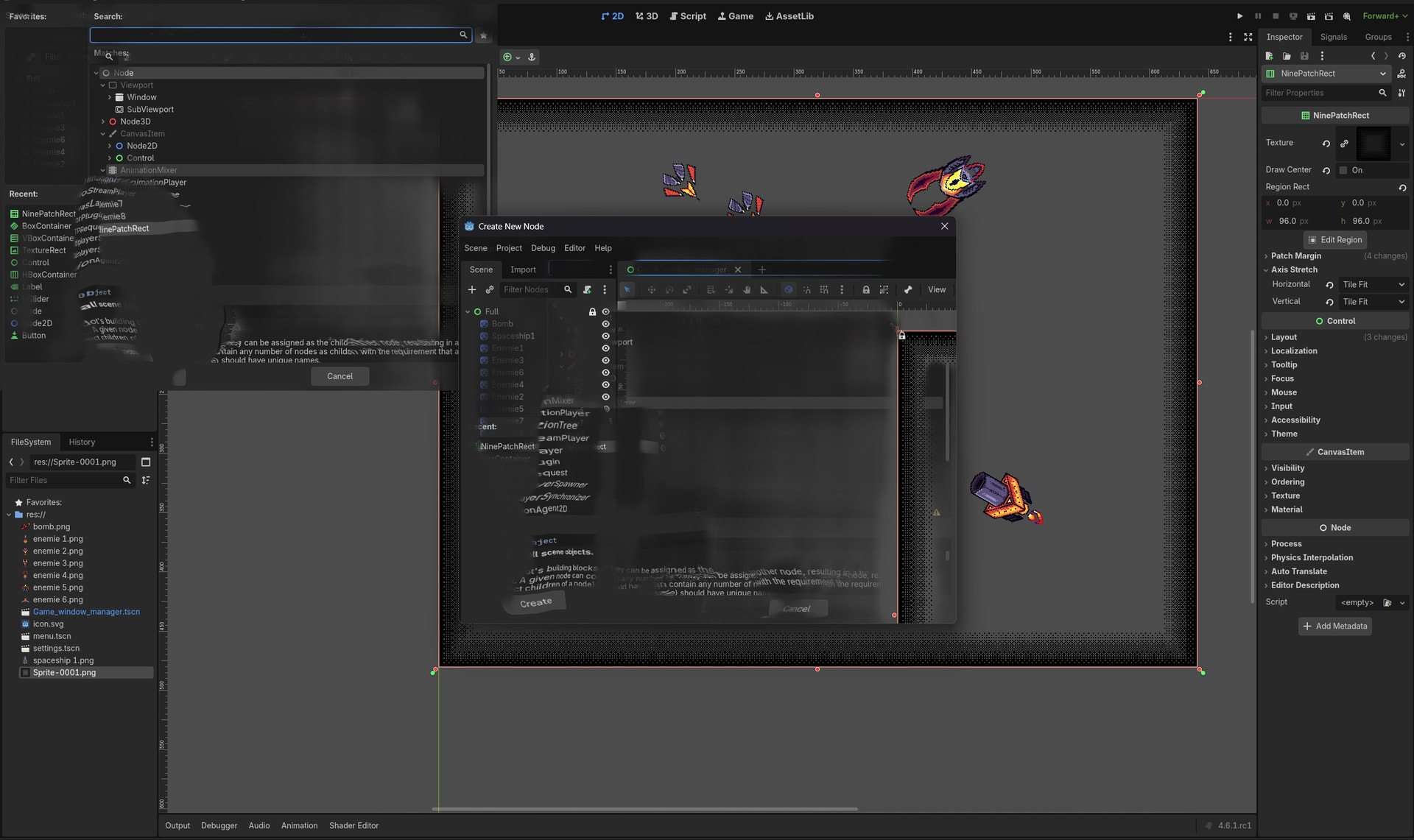Click the Run Project play icon

click(x=1239, y=16)
